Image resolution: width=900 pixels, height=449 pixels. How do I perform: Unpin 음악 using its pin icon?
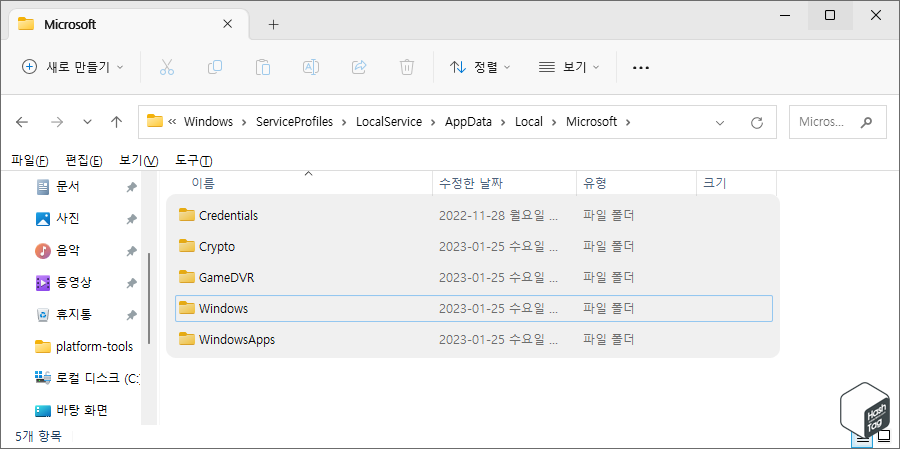131,251
